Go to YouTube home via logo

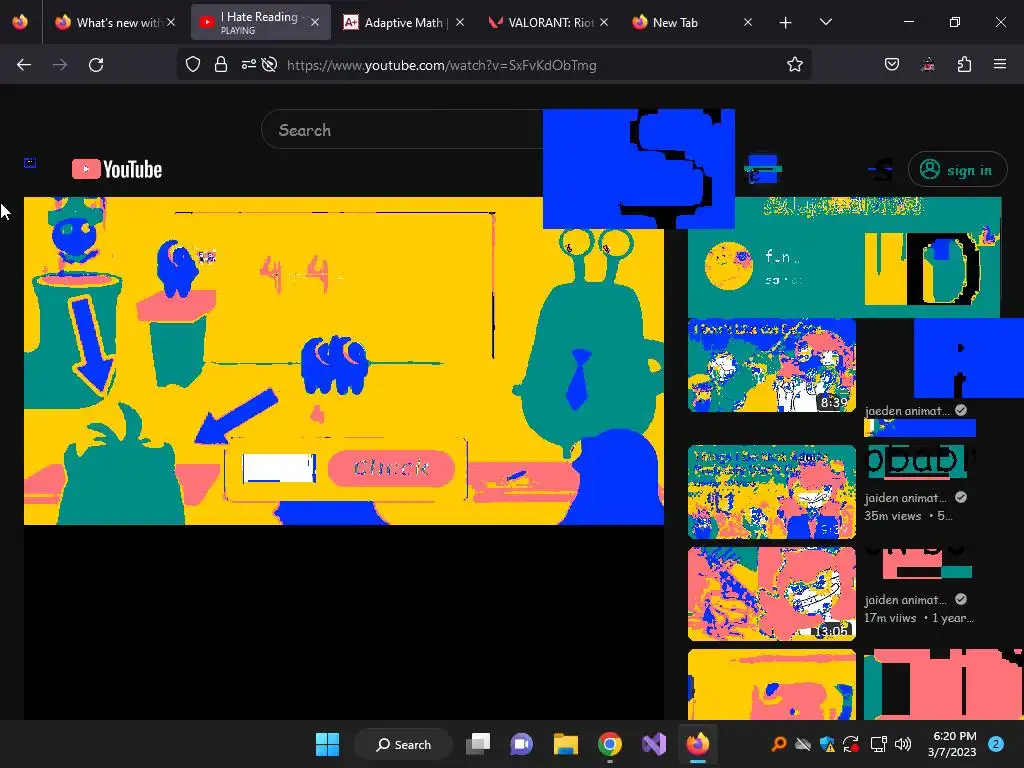pyautogui.click(x=117, y=169)
